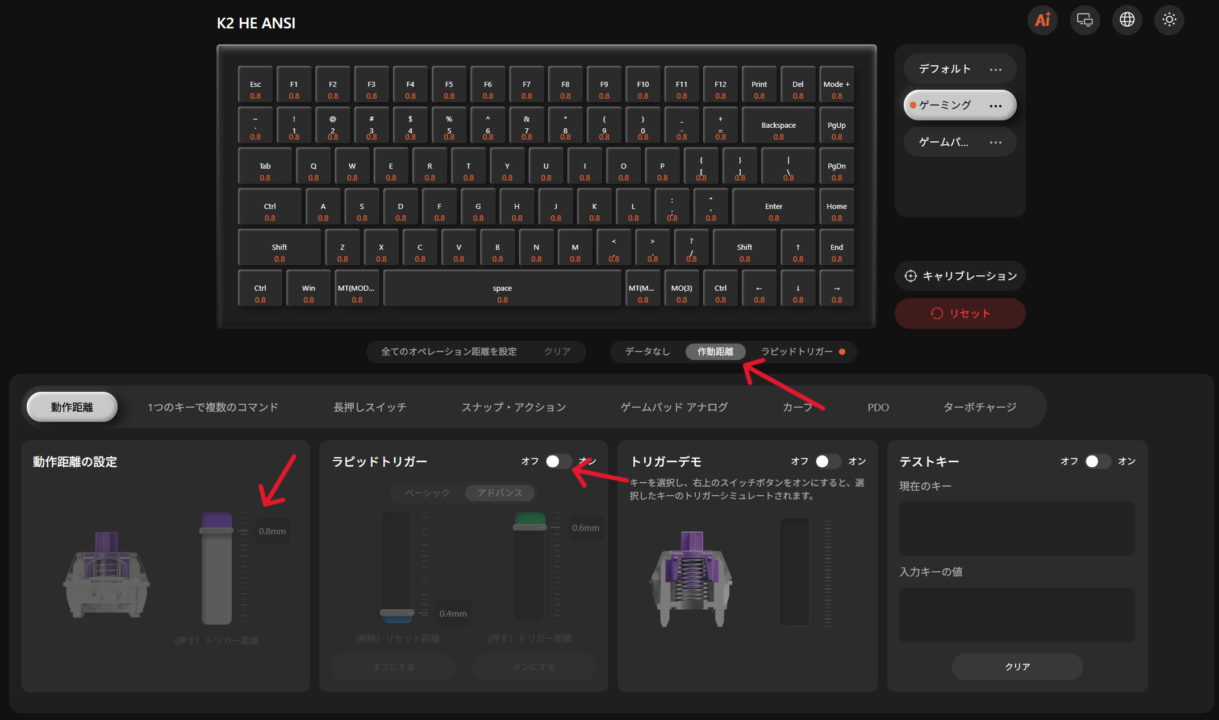The height and width of the screenshot is (720, 1219).
Task: Toggle the ラピッドトリガー switch on
Action: (x=559, y=461)
